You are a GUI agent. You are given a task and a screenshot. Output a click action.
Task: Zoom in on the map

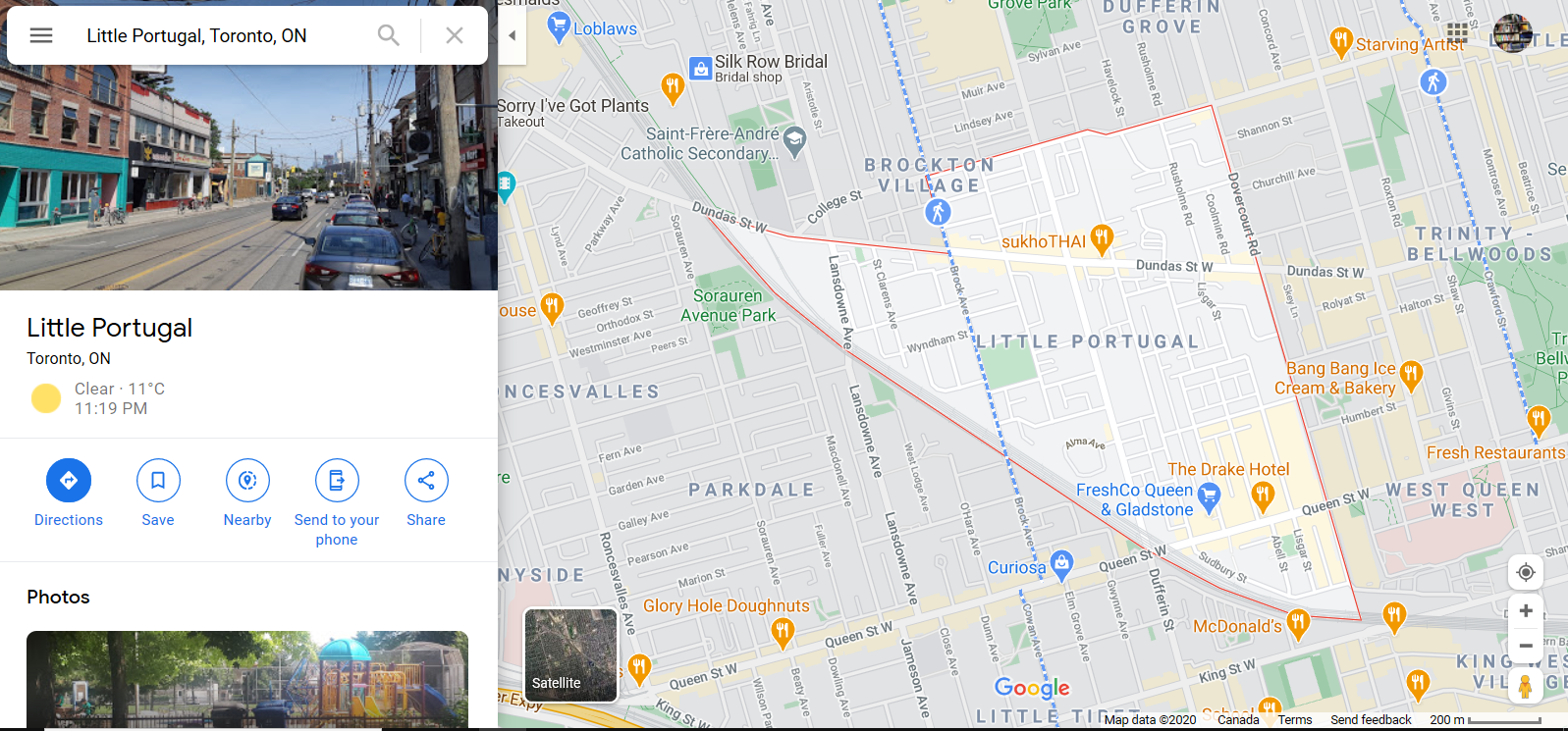tap(1526, 611)
